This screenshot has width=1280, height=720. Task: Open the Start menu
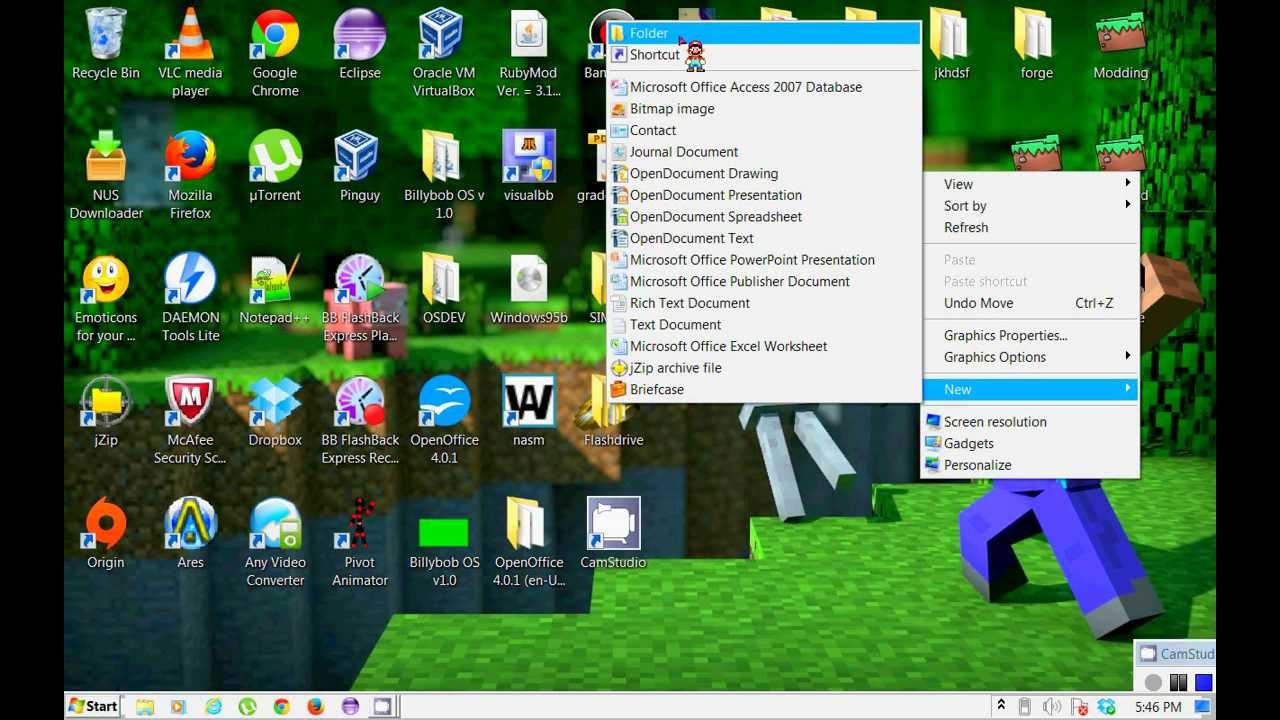(93, 706)
